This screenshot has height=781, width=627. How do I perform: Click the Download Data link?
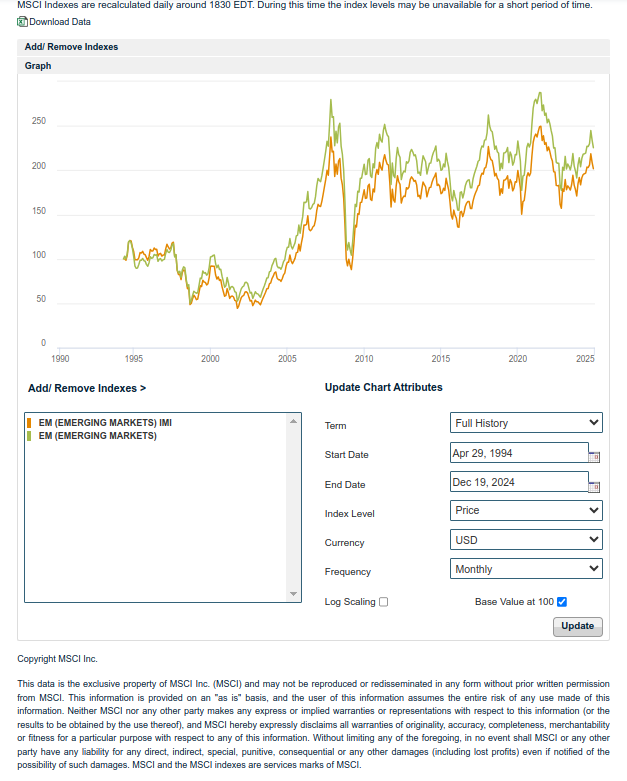tap(60, 21)
